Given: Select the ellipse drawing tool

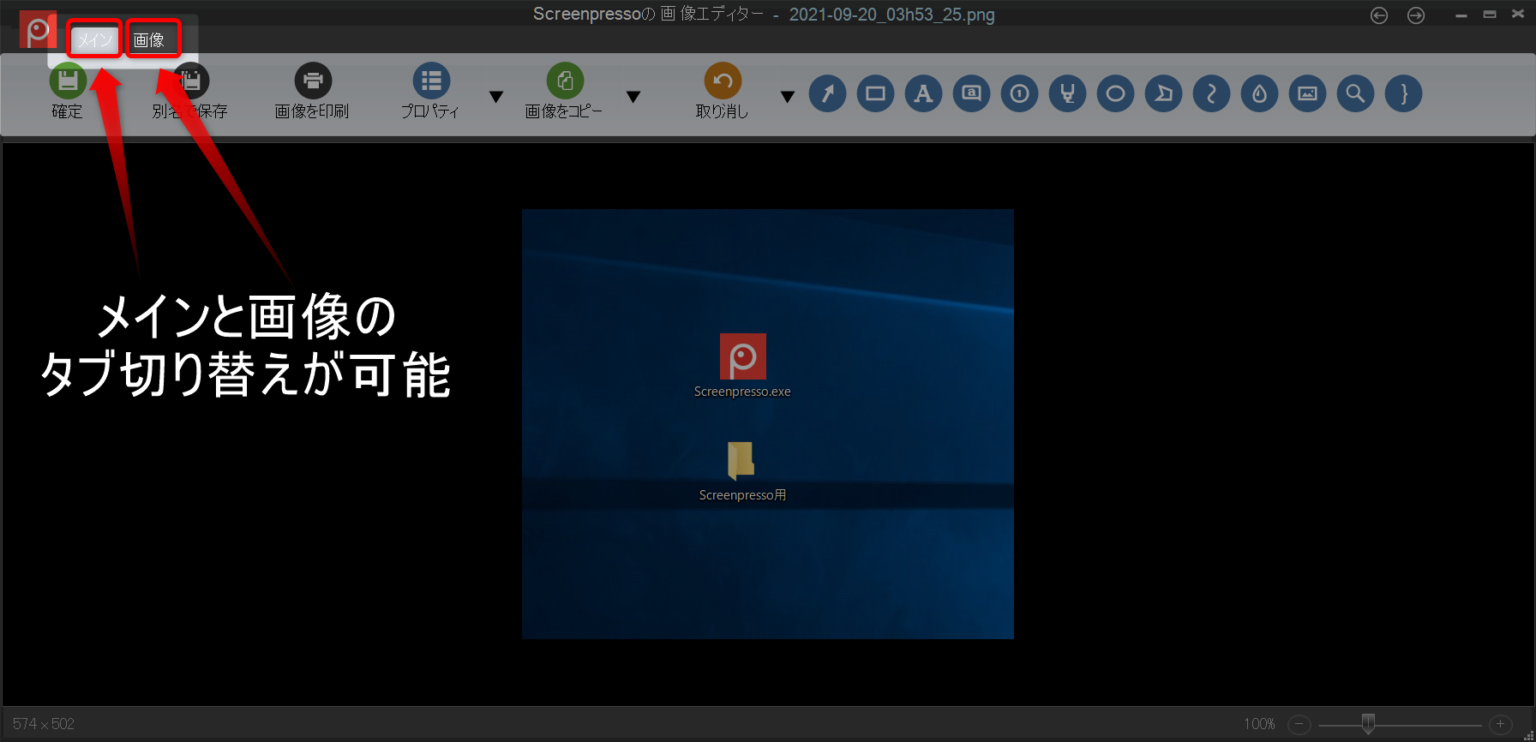Looking at the screenshot, I should pyautogui.click(x=1115, y=93).
